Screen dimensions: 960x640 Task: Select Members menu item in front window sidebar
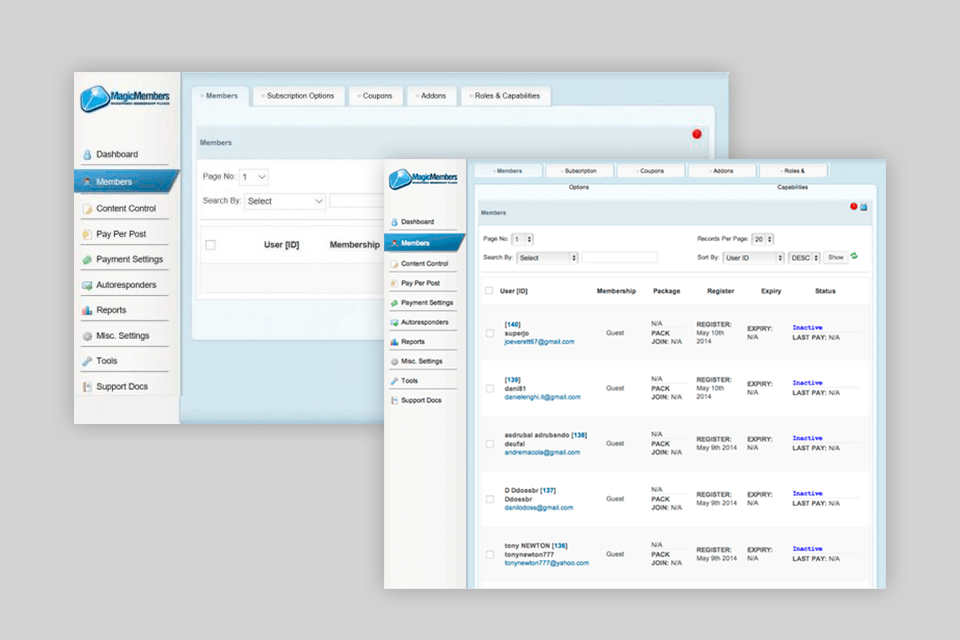424,243
